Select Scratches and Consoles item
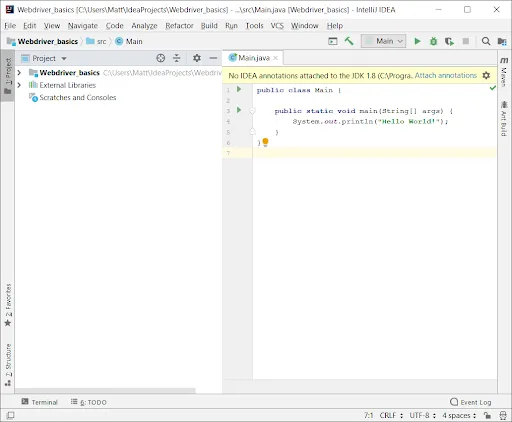Screen dimensions: 512x422 point(73,98)
